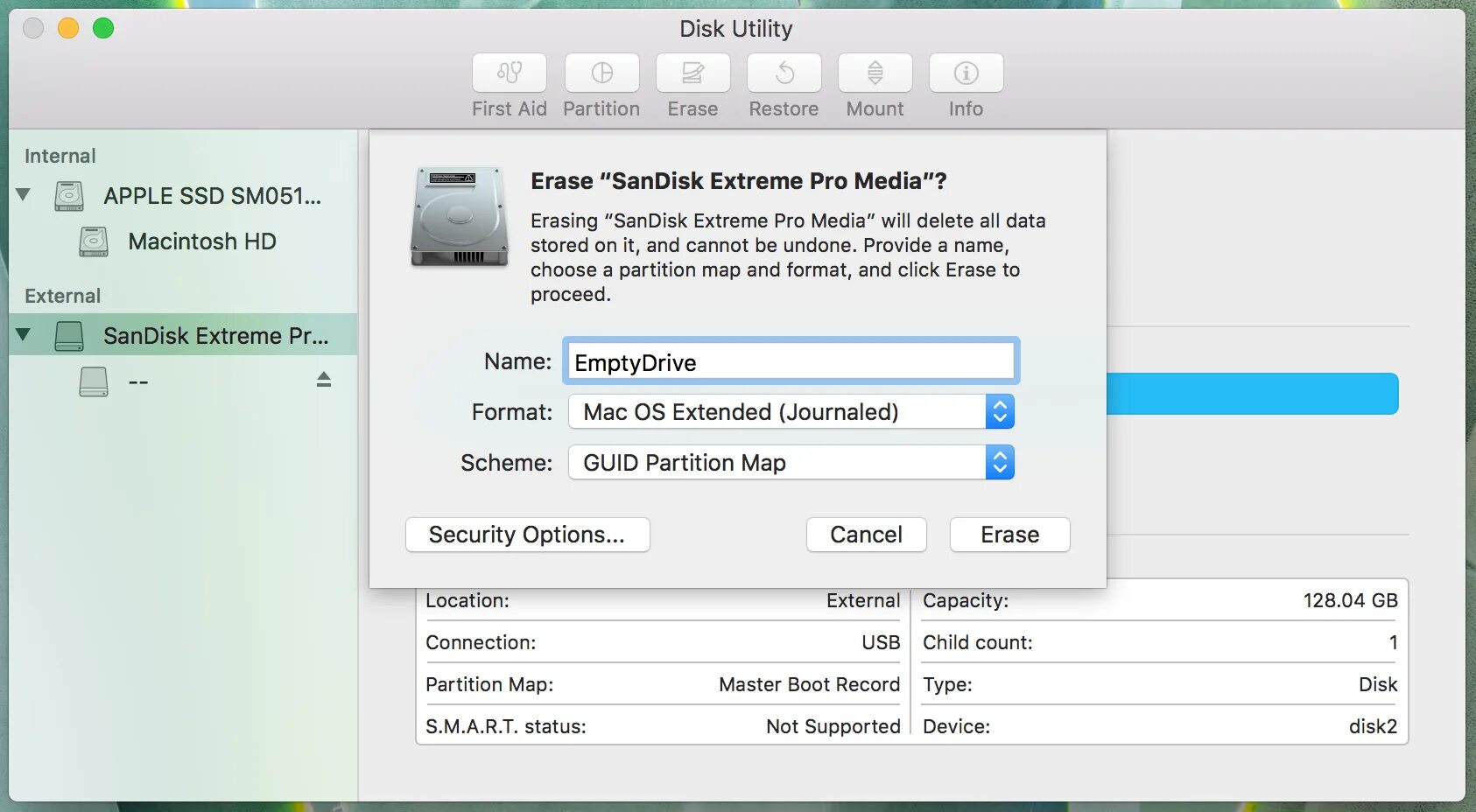This screenshot has height=812, width=1476.
Task: Click the Location: label
Action: 467,600
